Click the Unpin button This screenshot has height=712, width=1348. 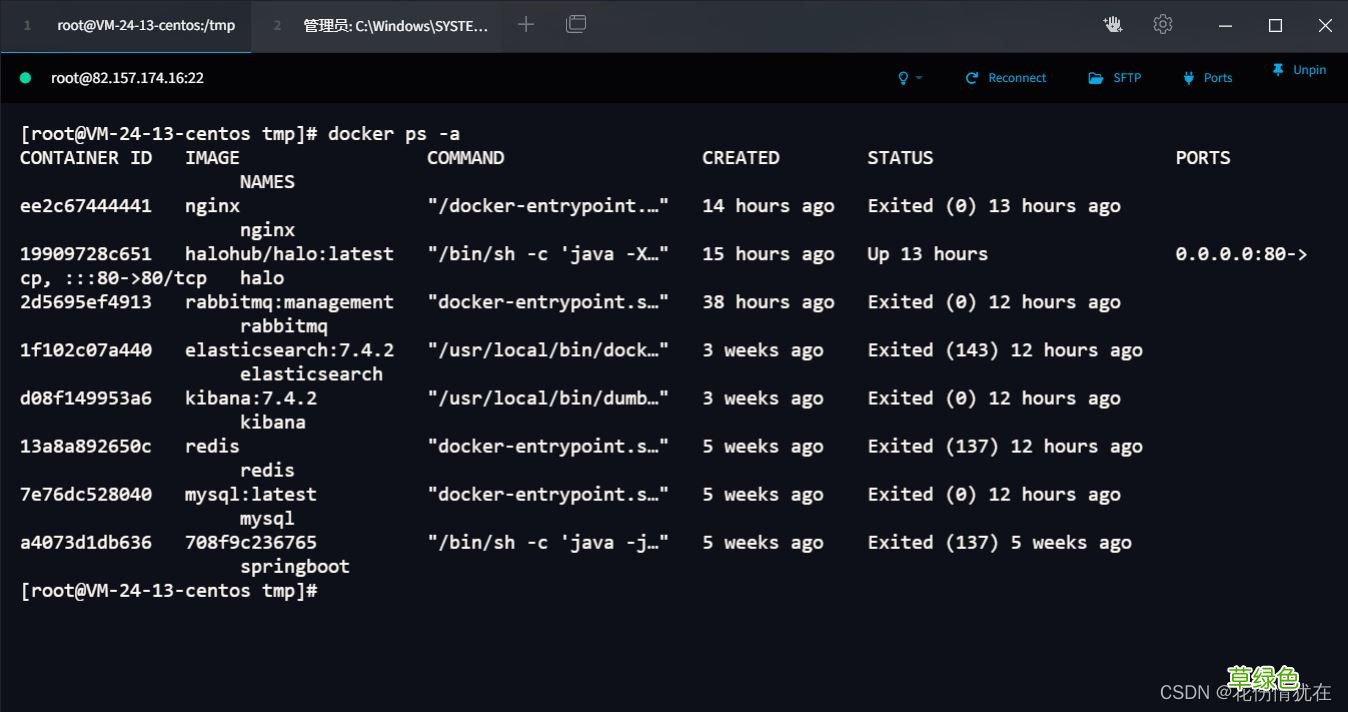pyautogui.click(x=1299, y=70)
